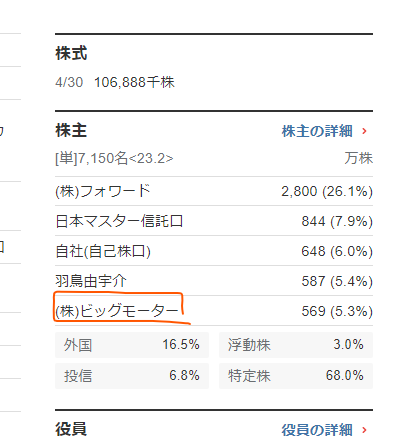The height and width of the screenshot is (444, 402).
Task: Click the 自社(自己株口) shareholder entry
Action: coord(103,251)
